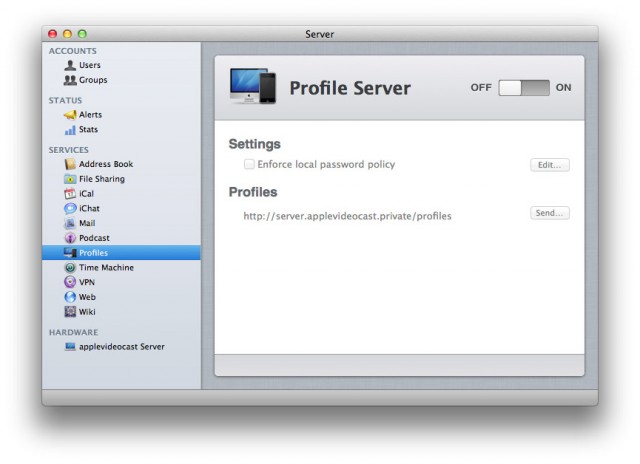Click the File Sharing folder icon
The image size is (640, 464).
pos(70,179)
